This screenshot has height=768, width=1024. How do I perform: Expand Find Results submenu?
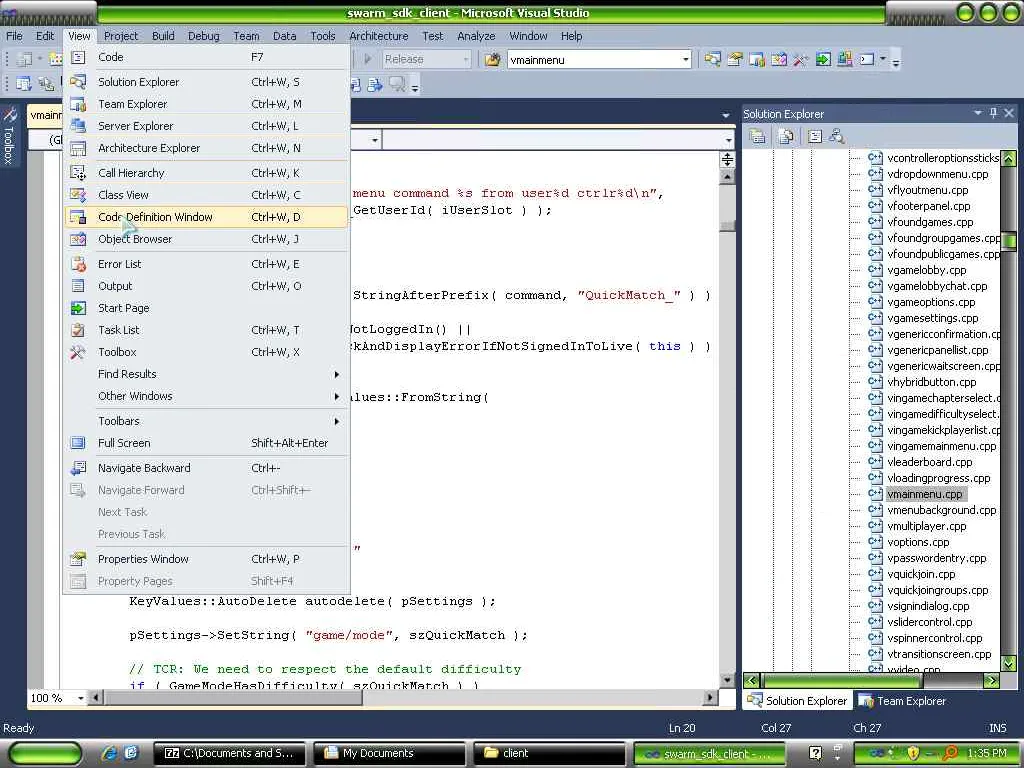click(x=207, y=374)
